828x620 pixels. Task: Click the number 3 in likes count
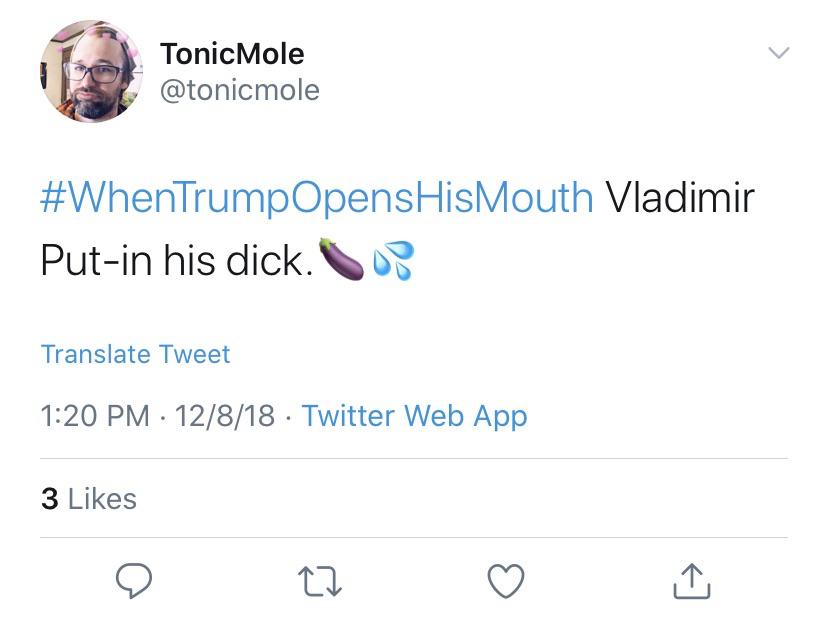click(x=49, y=498)
